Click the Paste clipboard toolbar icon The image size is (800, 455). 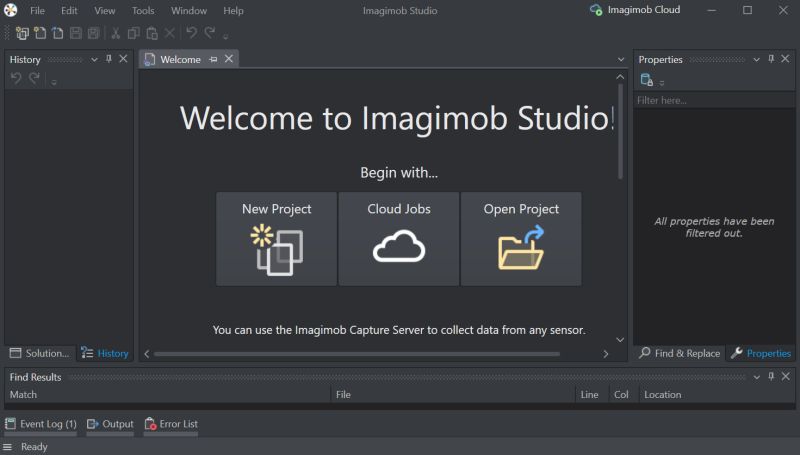click(x=152, y=33)
